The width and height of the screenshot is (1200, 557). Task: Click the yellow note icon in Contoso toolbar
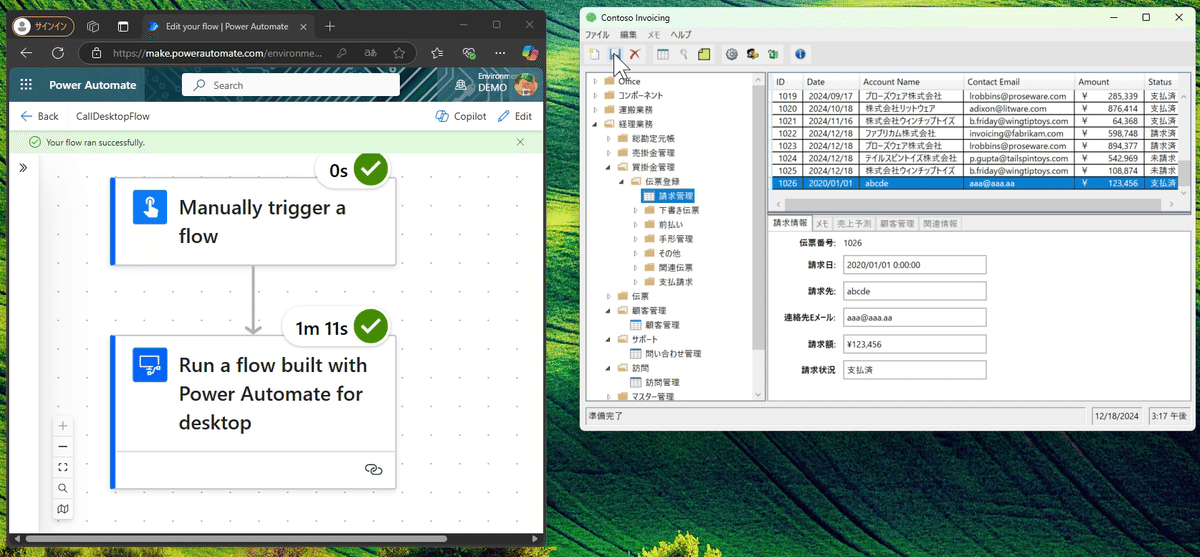point(704,54)
